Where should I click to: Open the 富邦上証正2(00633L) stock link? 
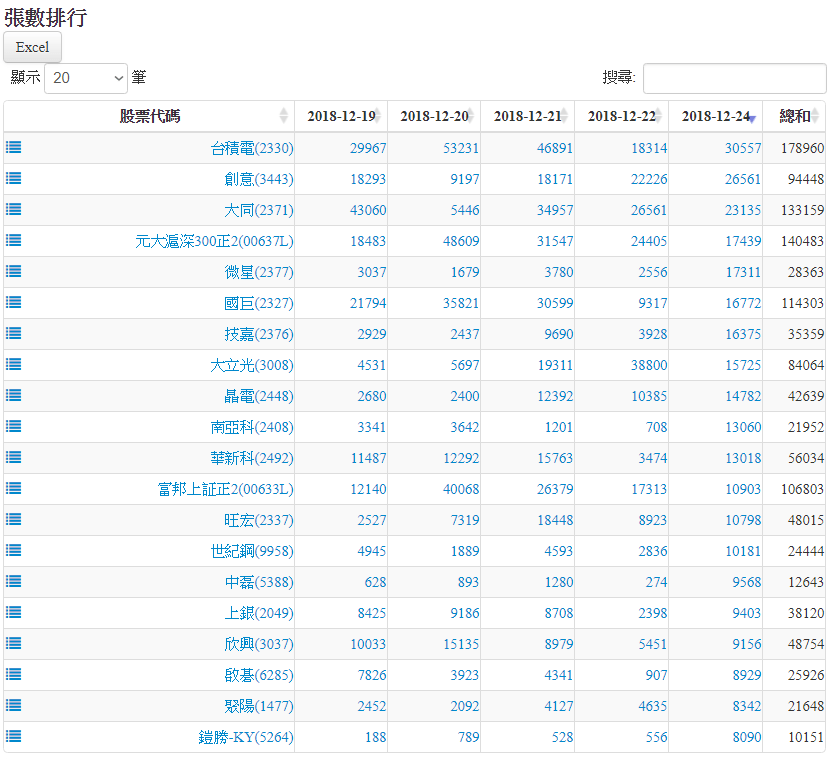(x=225, y=489)
